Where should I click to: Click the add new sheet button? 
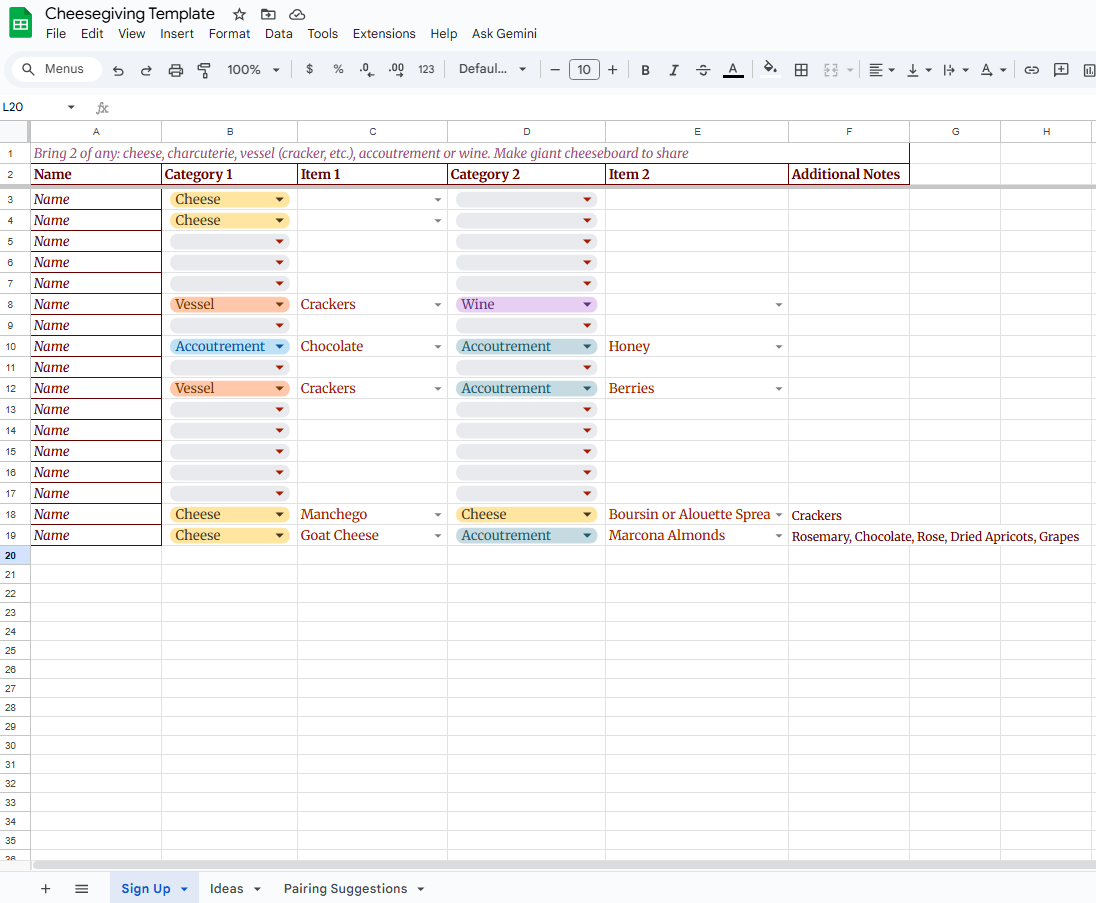45,889
